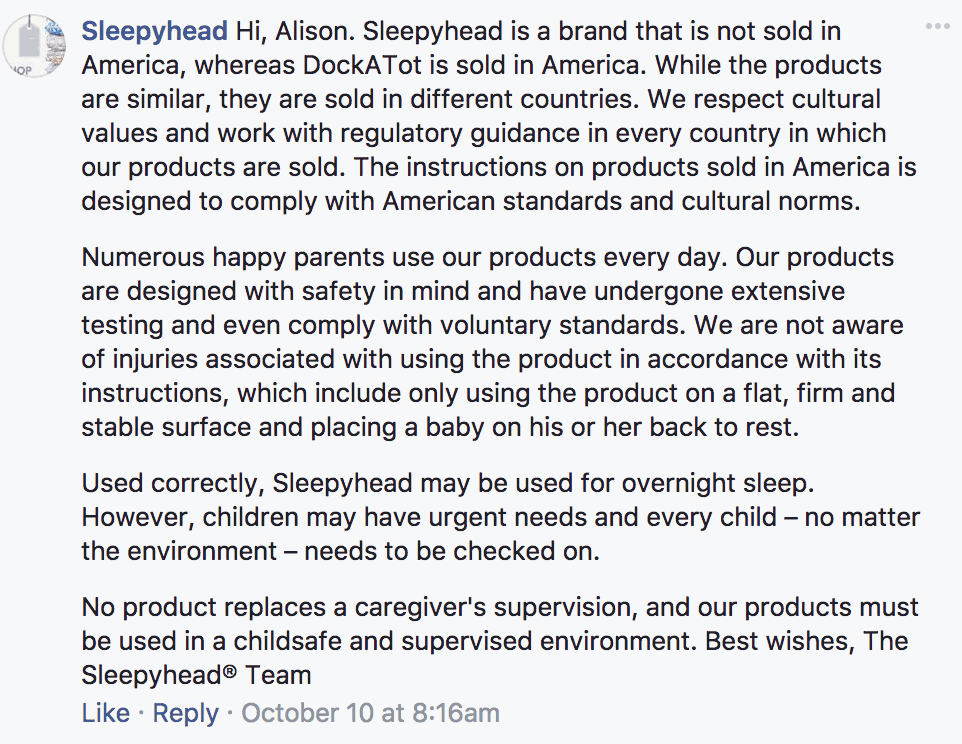Screen dimensions: 962x744
Task: Open the October 10 at 8:16am timestamp
Action: (370, 713)
